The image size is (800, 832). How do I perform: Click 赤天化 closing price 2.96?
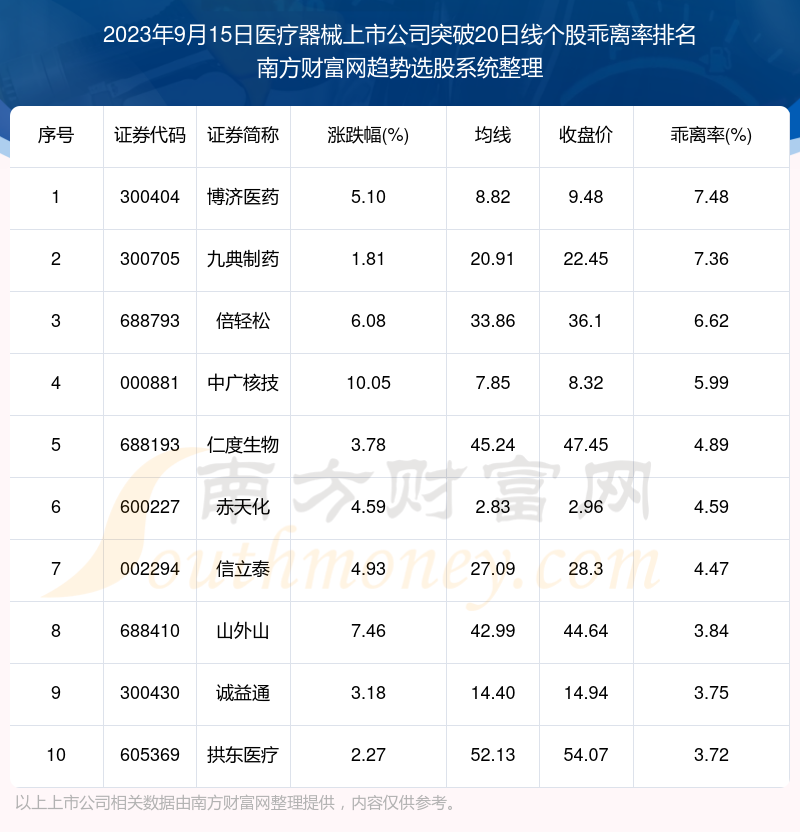[586, 507]
